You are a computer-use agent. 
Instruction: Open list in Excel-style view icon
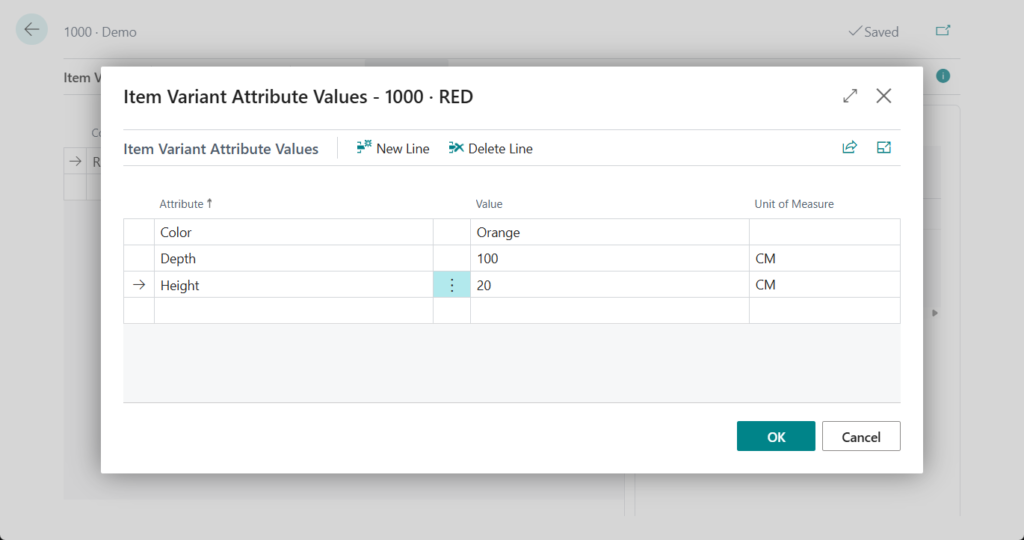click(x=884, y=148)
